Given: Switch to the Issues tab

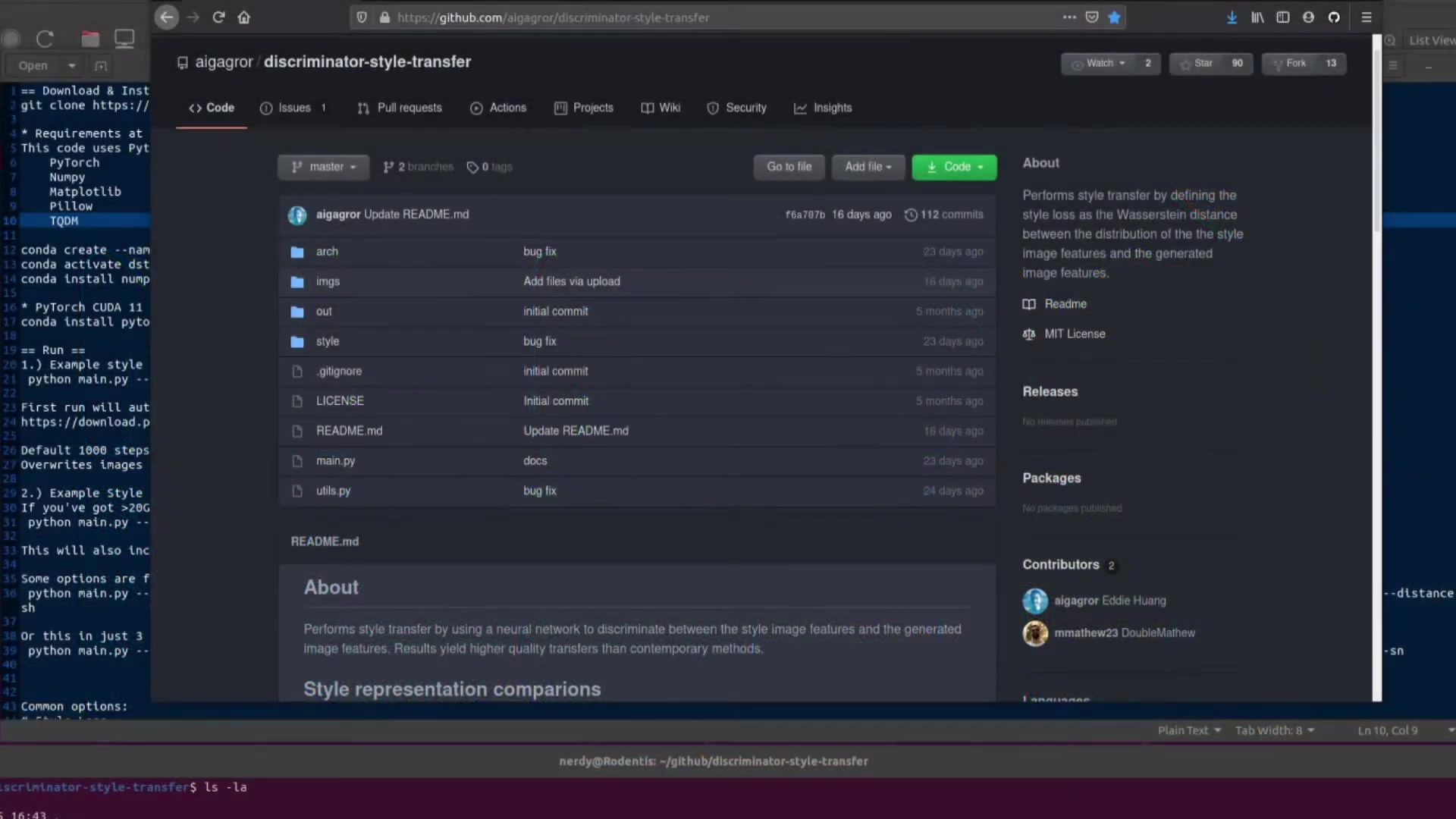Looking at the screenshot, I should click(293, 108).
